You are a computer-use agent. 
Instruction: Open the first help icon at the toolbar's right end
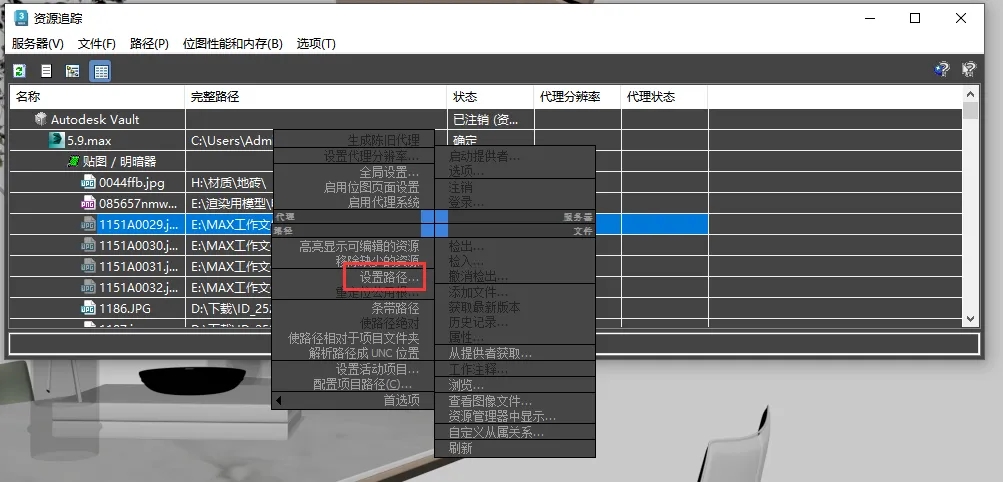[x=942, y=69]
